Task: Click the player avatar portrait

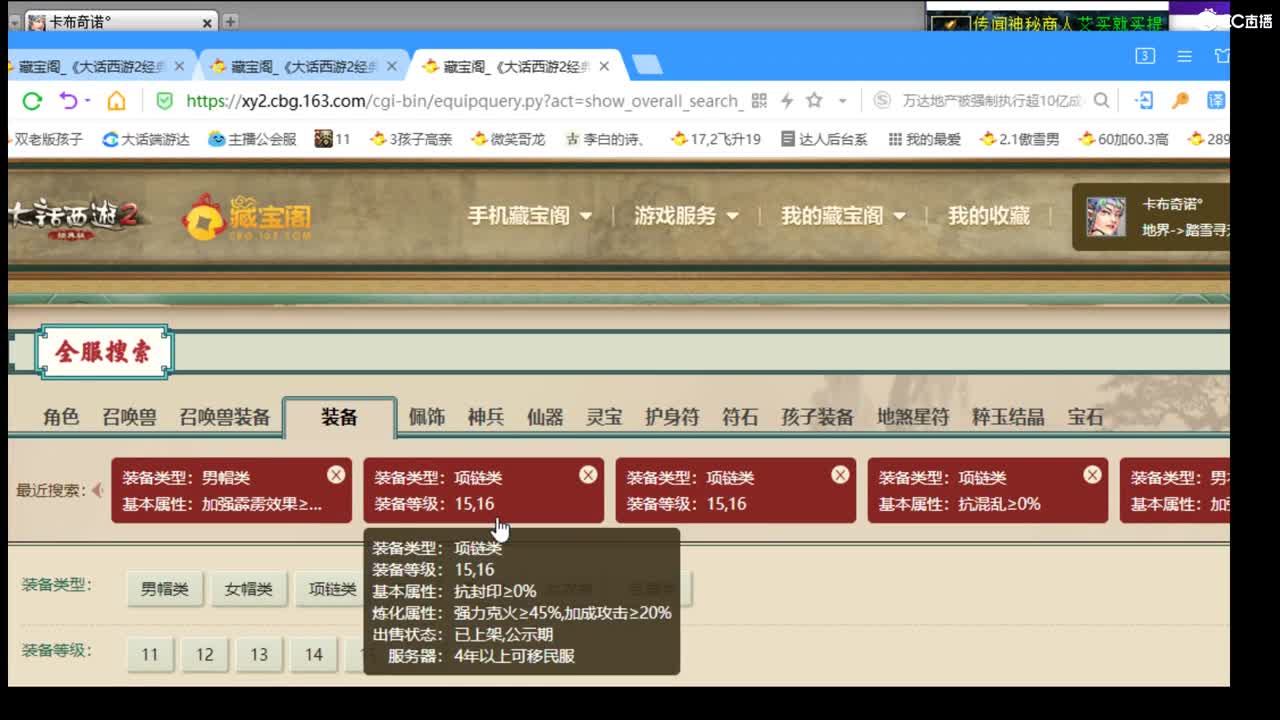Action: point(1106,216)
